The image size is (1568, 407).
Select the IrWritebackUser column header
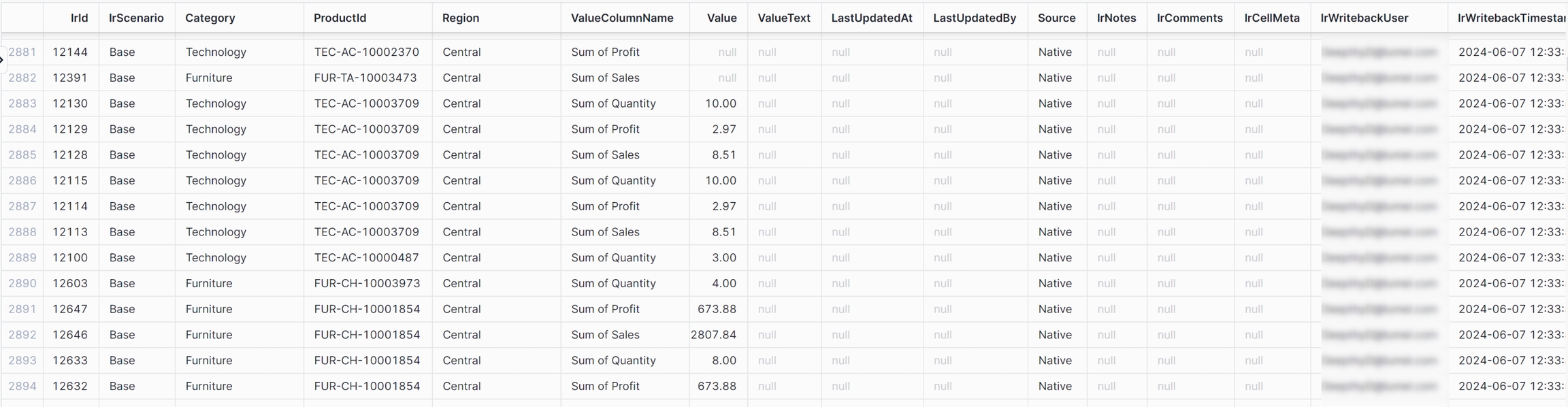pyautogui.click(x=1365, y=18)
